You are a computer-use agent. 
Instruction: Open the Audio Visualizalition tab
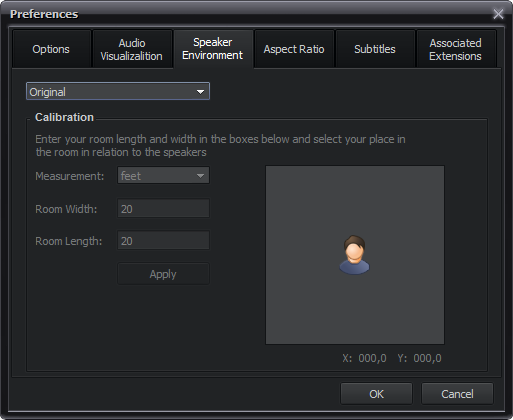[132, 49]
